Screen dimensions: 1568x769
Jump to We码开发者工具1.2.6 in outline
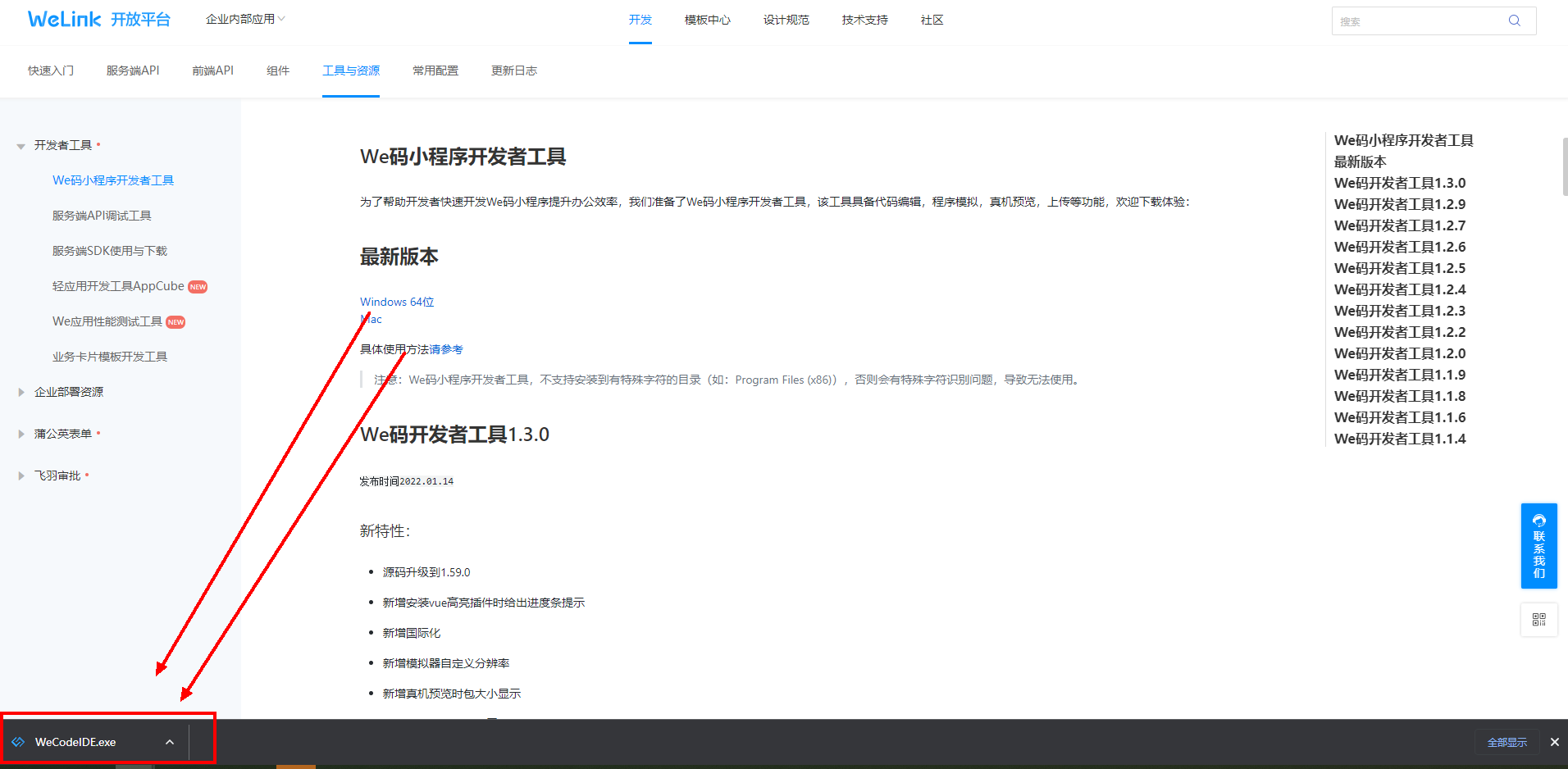click(x=1400, y=247)
